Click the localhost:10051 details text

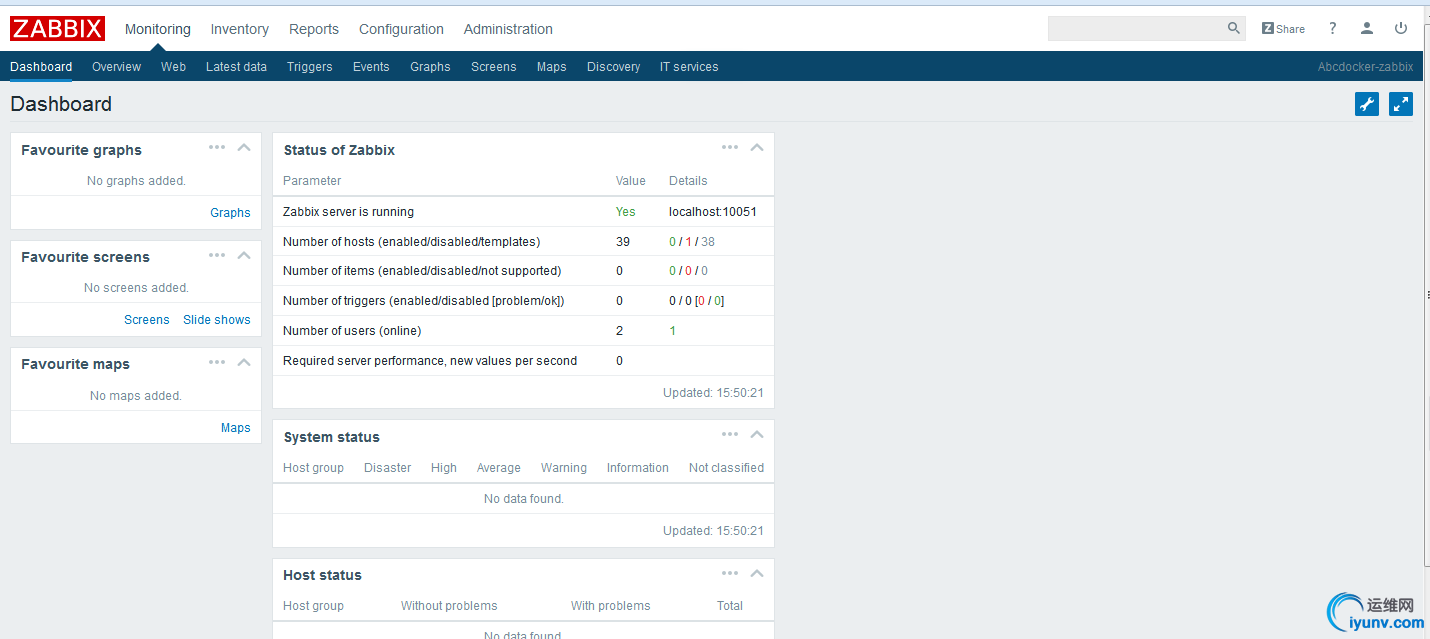point(713,212)
